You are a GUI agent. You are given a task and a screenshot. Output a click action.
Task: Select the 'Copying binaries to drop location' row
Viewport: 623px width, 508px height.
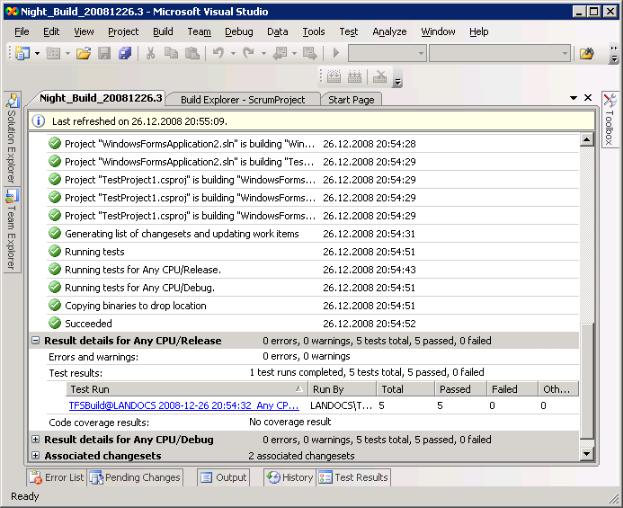313,305
